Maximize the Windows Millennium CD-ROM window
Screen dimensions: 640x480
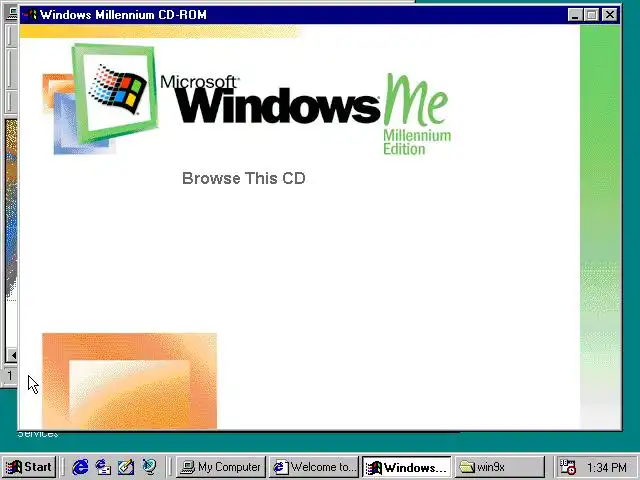(x=591, y=15)
